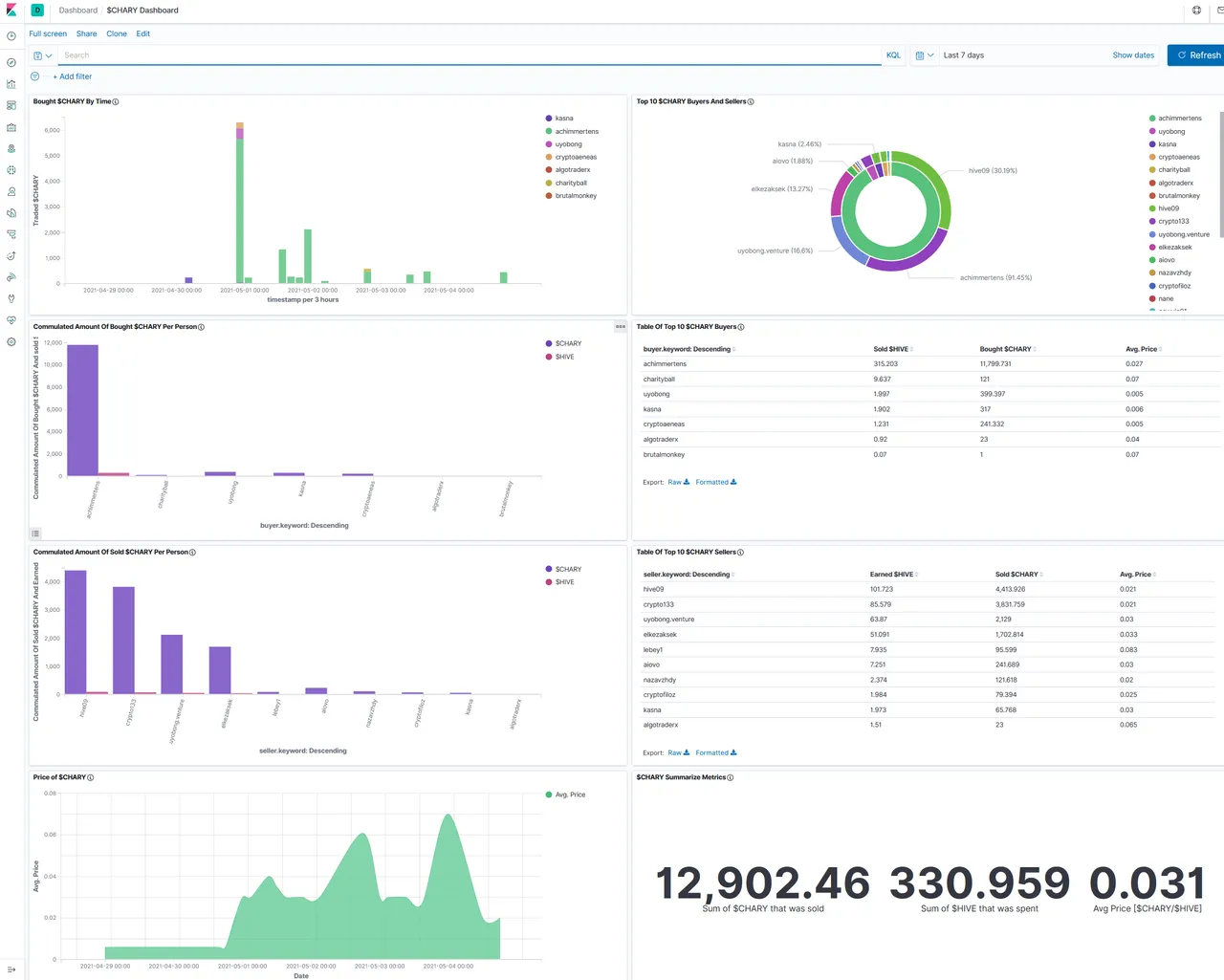Open Management gear icon in sidebar
The width and height of the screenshot is (1224, 980).
coord(11,341)
